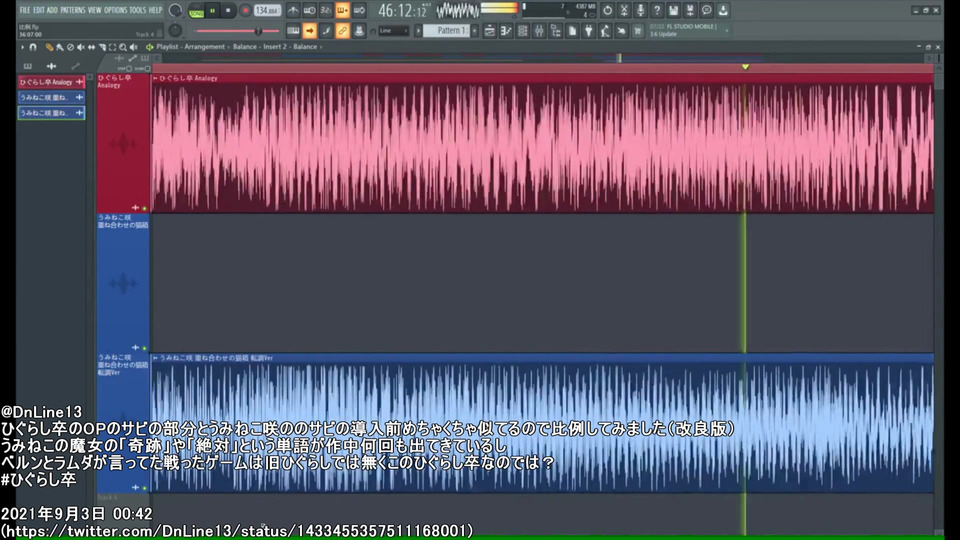
Task: Toggle wait for input to start
Action: click(310, 10)
